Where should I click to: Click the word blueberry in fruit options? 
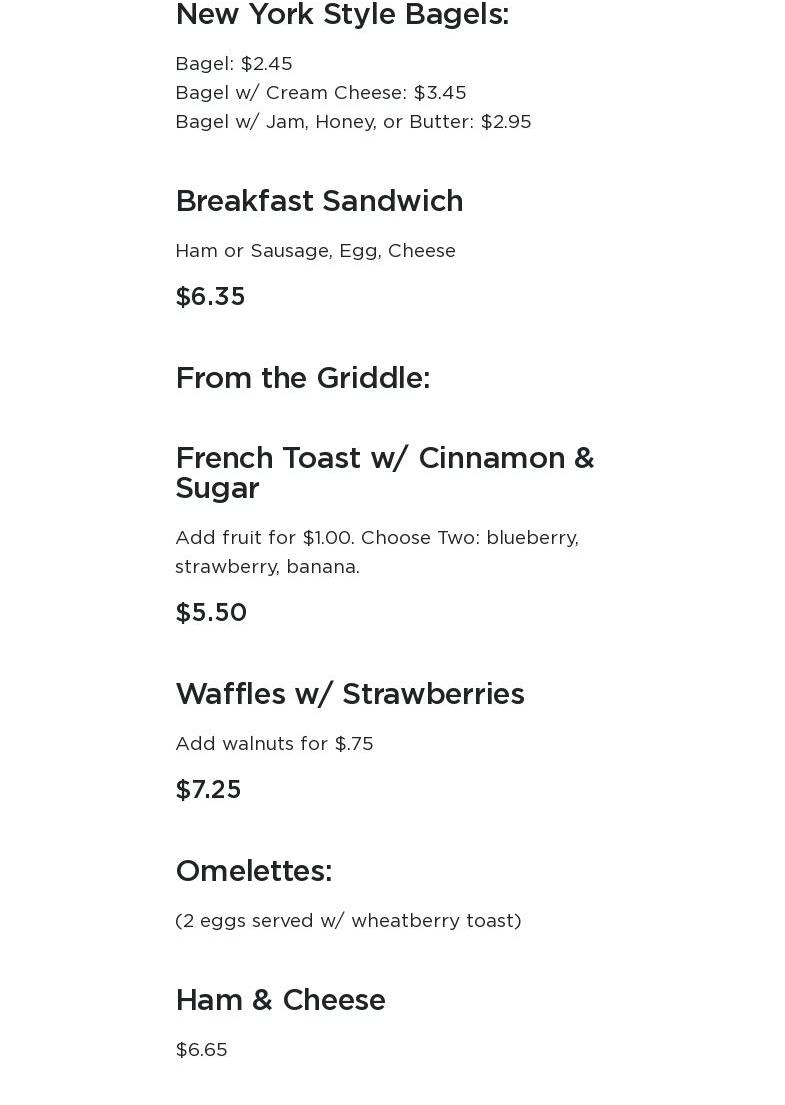click(531, 538)
